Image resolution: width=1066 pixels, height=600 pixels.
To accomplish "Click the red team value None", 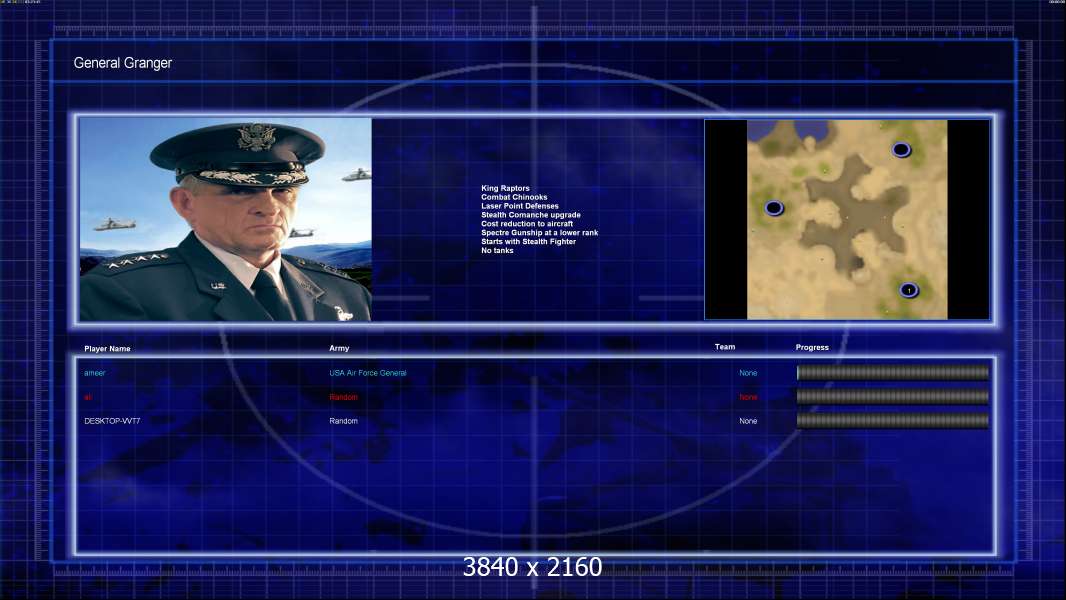I will click(748, 397).
